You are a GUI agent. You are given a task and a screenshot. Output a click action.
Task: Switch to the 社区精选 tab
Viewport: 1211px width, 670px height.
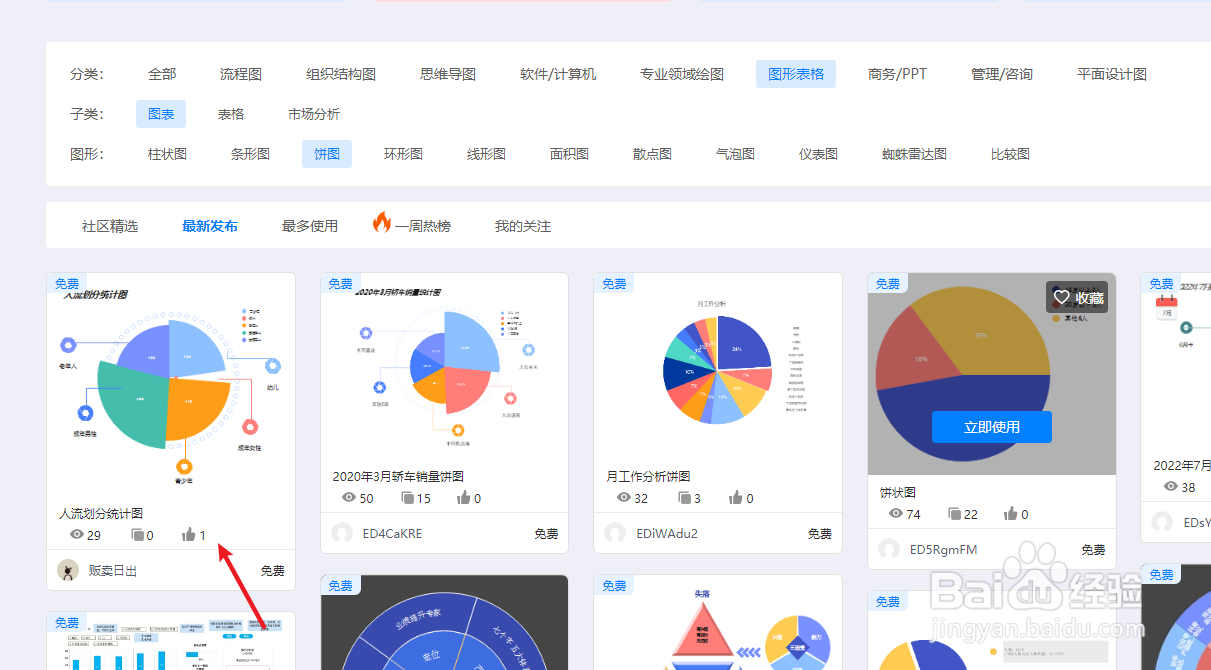click(110, 225)
